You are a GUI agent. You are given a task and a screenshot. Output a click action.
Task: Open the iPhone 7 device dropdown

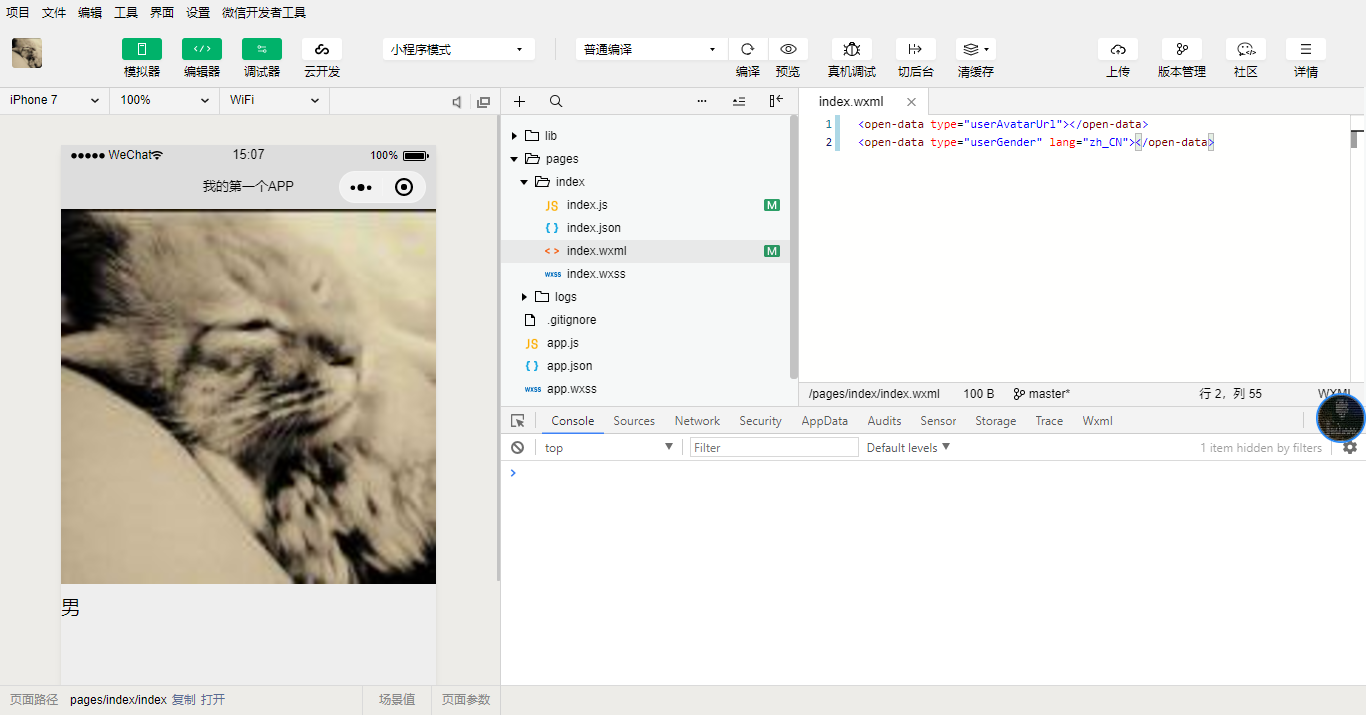[54, 100]
